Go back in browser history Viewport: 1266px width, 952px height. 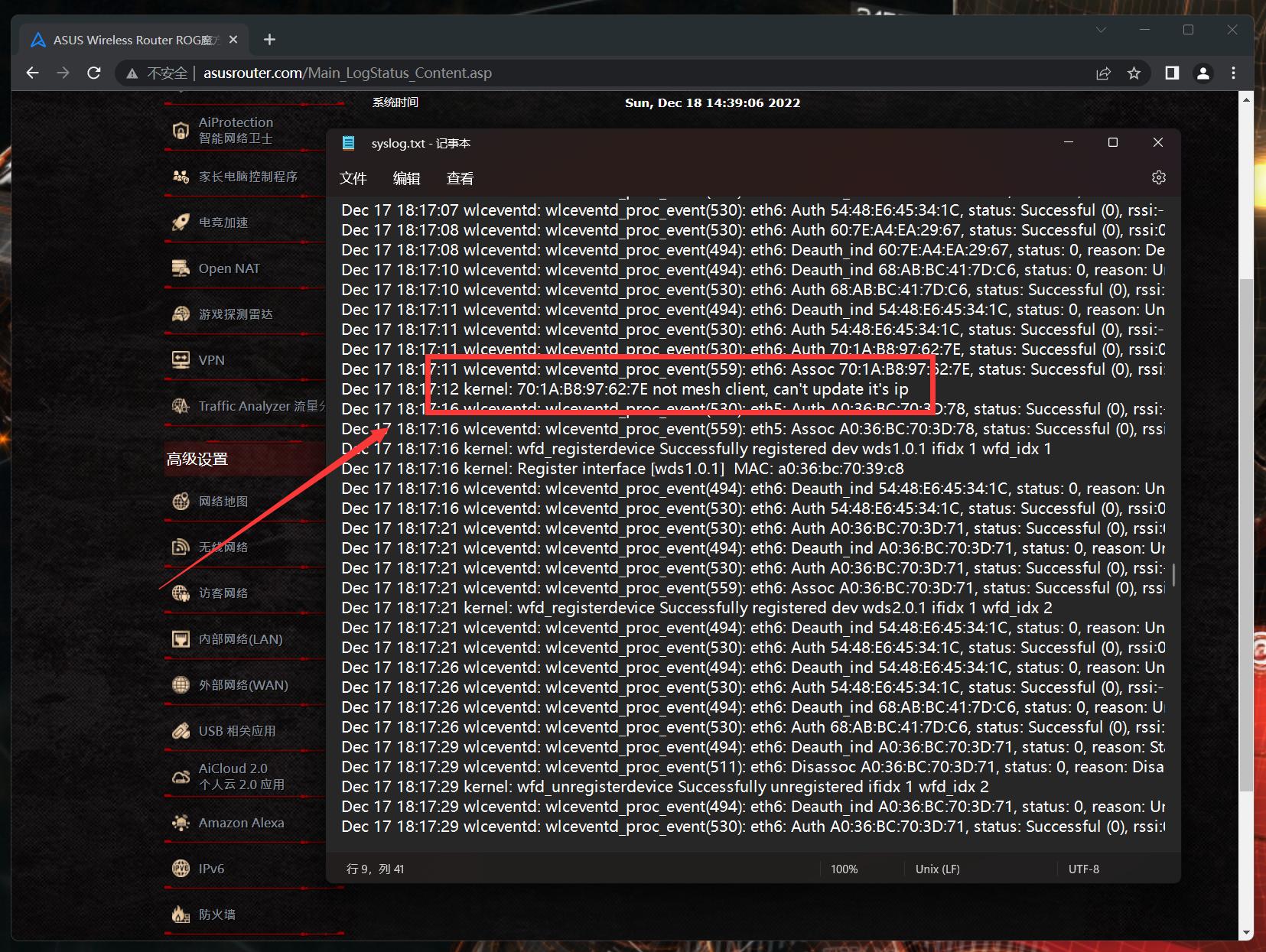pos(32,73)
